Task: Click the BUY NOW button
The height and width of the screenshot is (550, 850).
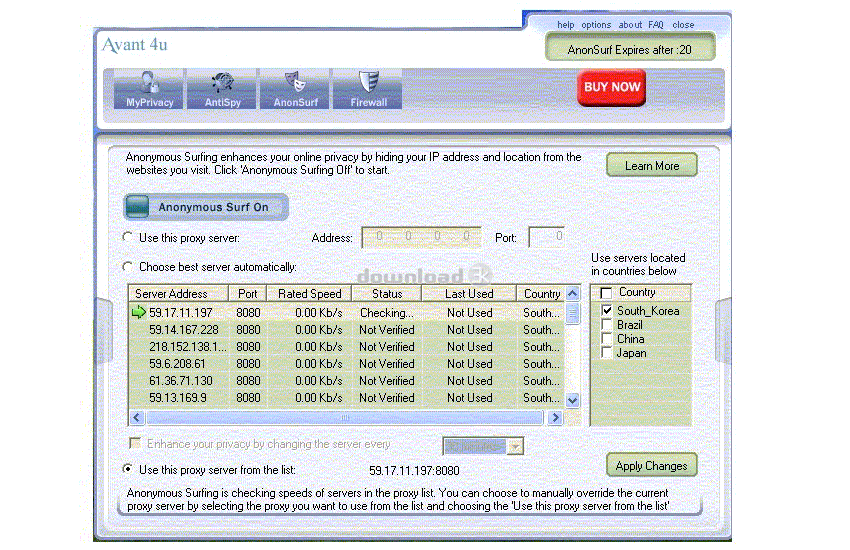Action: coord(611,87)
